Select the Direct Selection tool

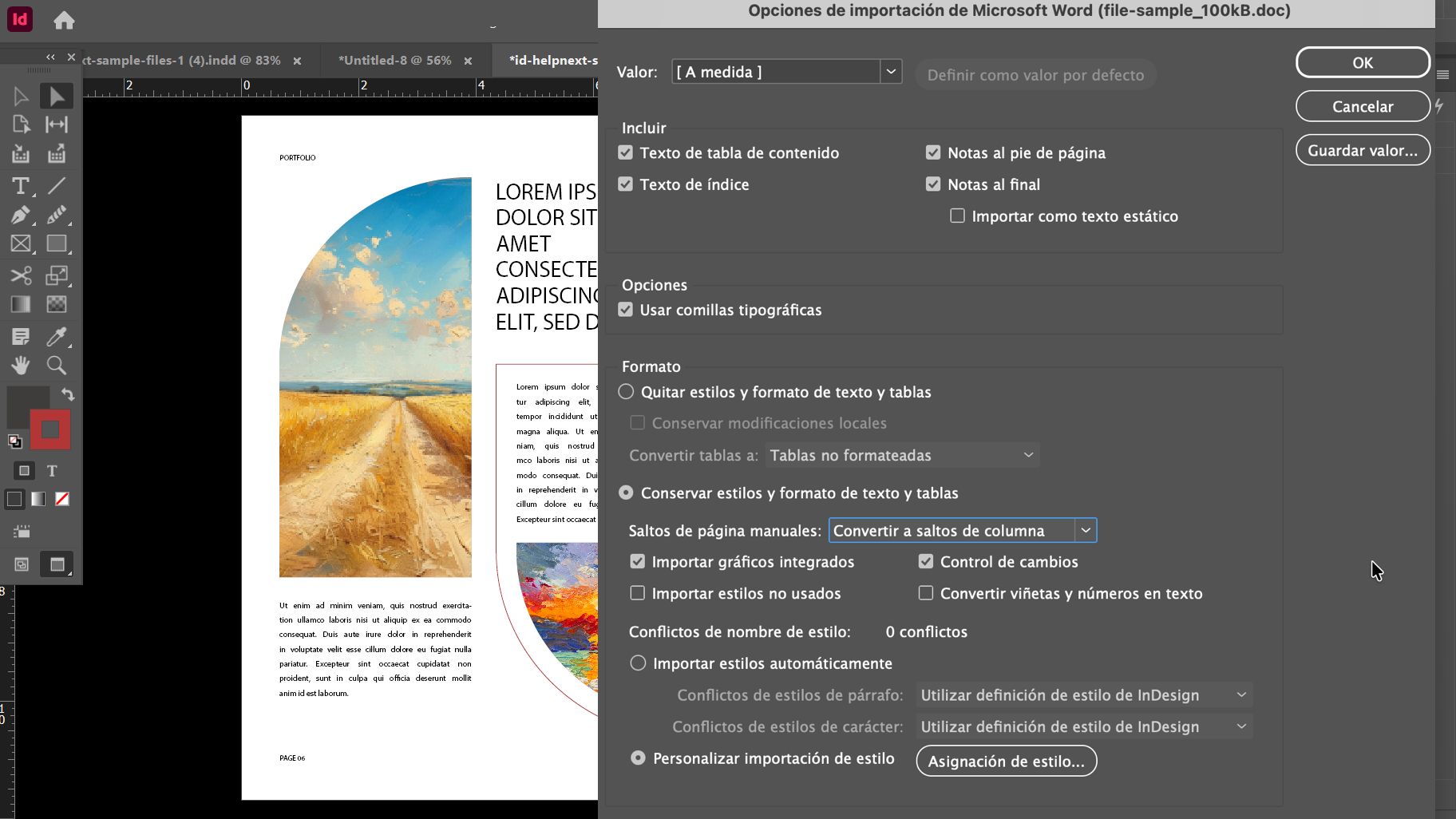(57, 97)
